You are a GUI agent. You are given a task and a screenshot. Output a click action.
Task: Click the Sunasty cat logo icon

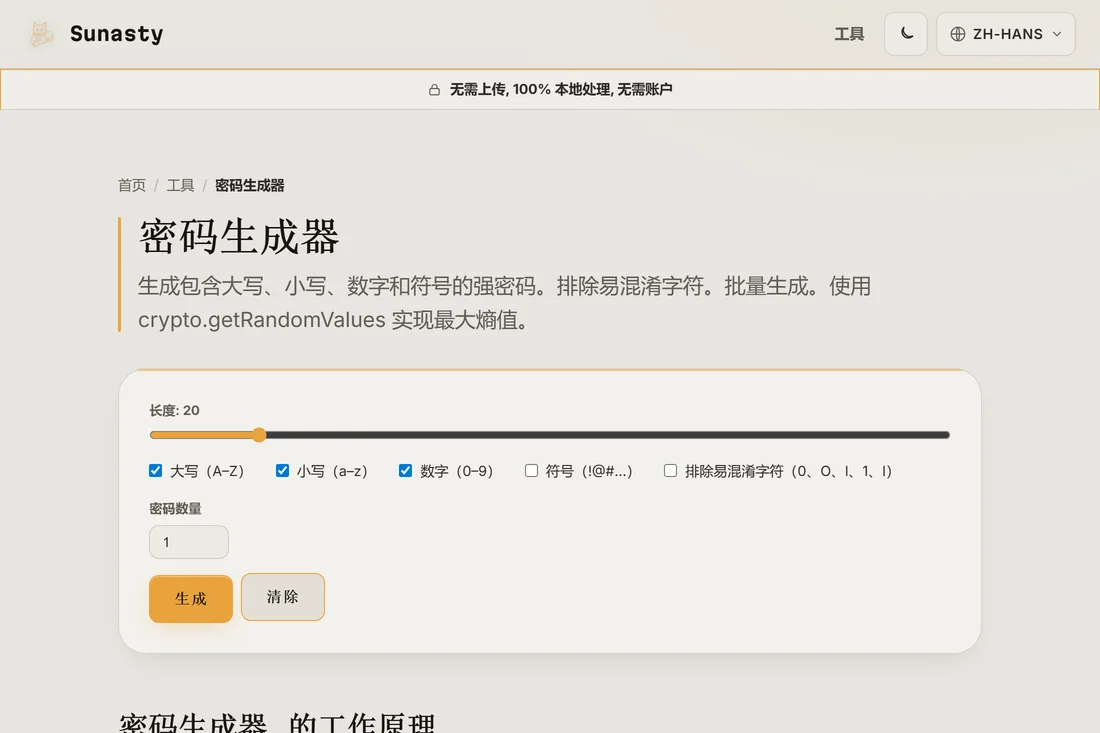pos(41,34)
